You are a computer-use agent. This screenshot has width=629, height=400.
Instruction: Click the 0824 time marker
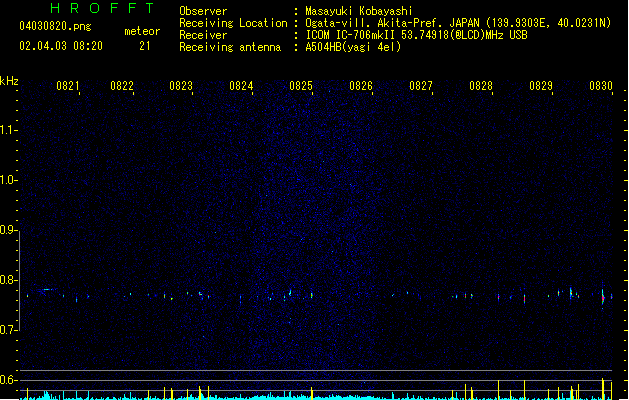tap(241, 86)
